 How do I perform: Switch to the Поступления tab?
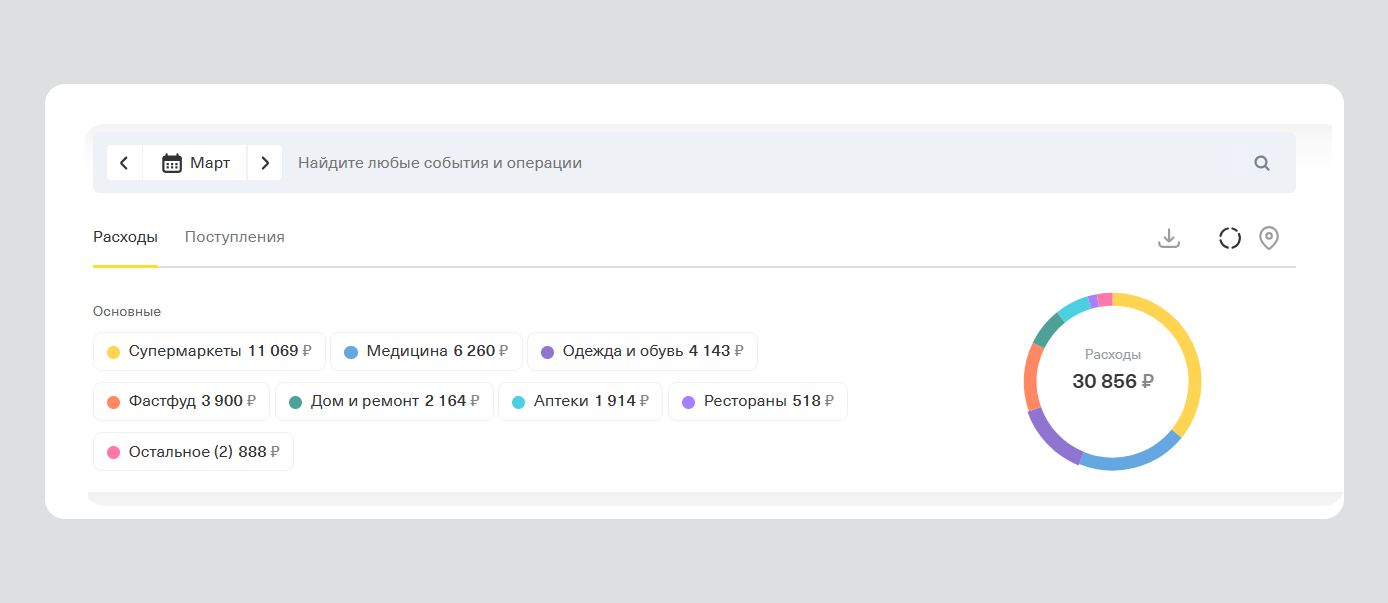pyautogui.click(x=235, y=237)
